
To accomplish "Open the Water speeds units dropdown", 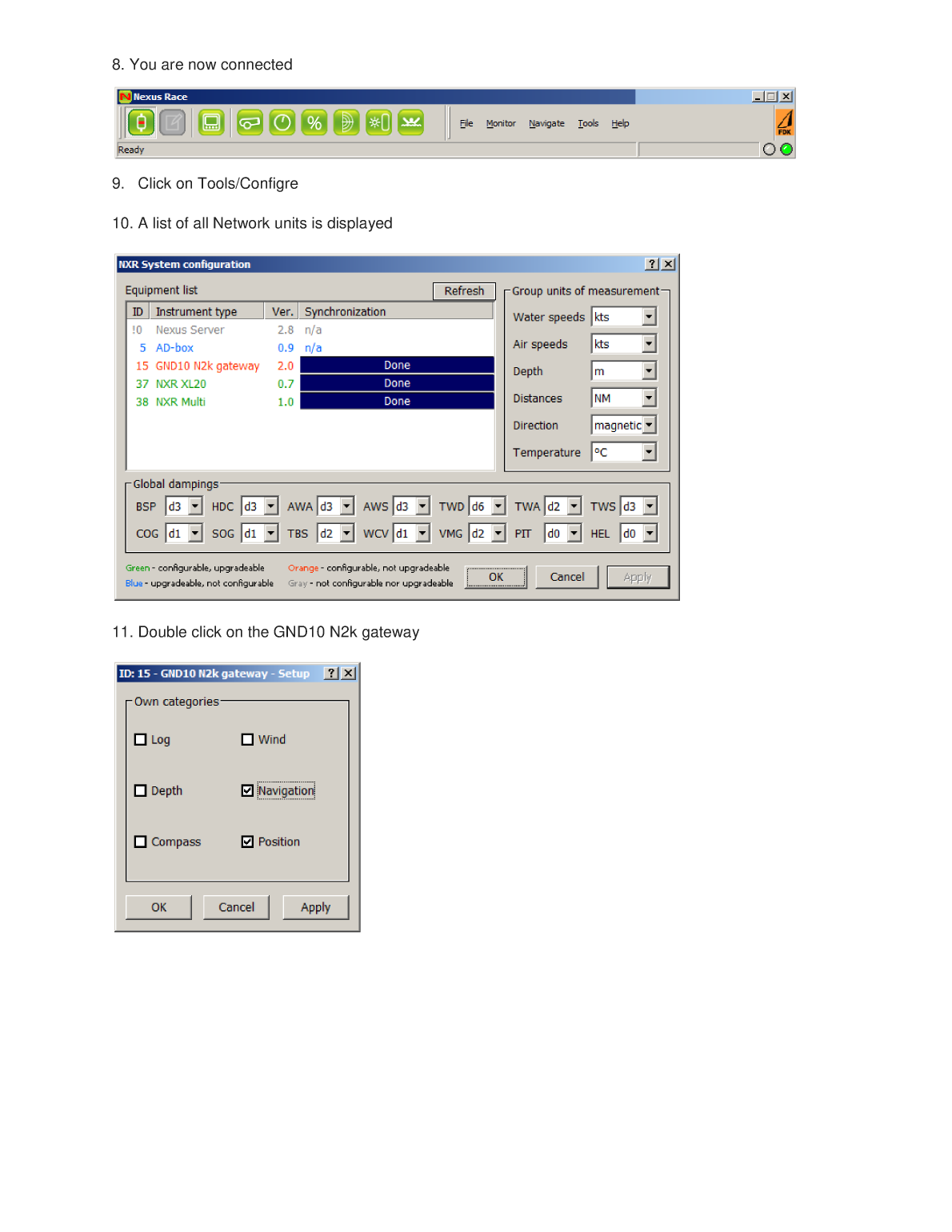I will point(650,316).
